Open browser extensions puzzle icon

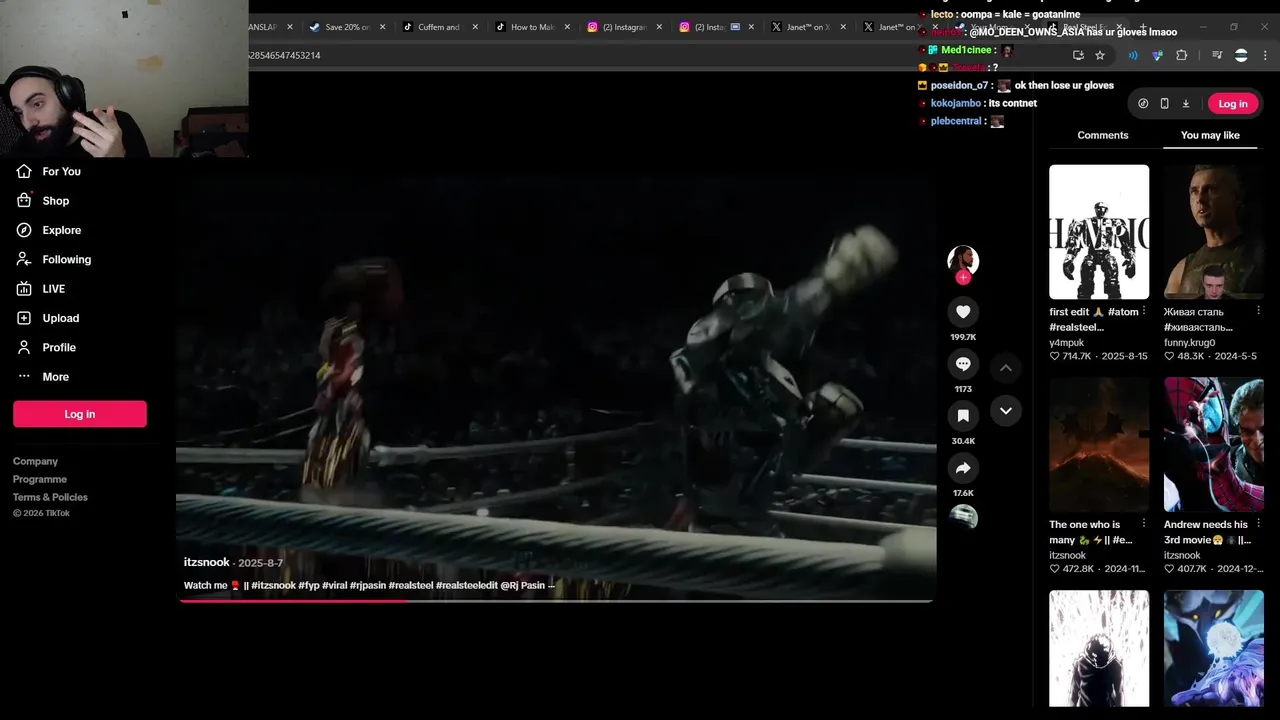(x=1181, y=55)
